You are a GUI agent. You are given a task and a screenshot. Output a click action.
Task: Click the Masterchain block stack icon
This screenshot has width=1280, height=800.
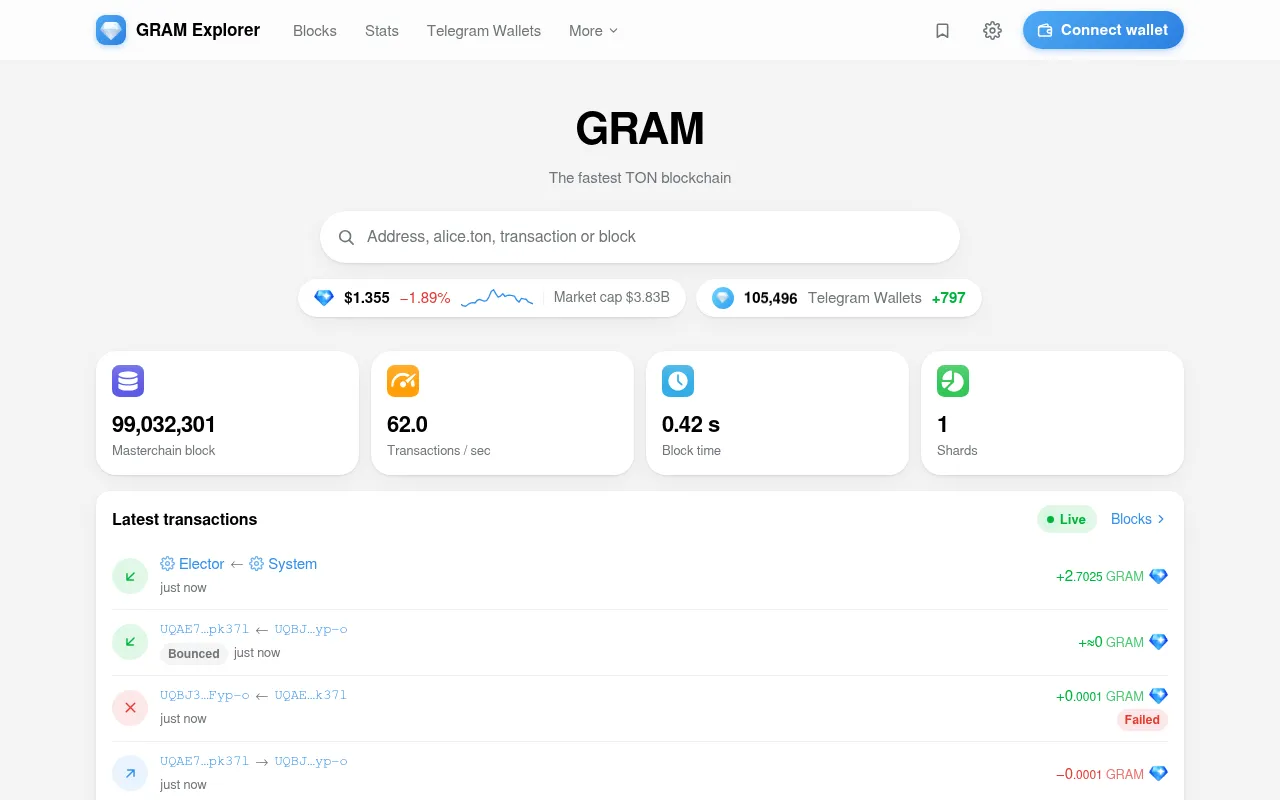tap(128, 381)
